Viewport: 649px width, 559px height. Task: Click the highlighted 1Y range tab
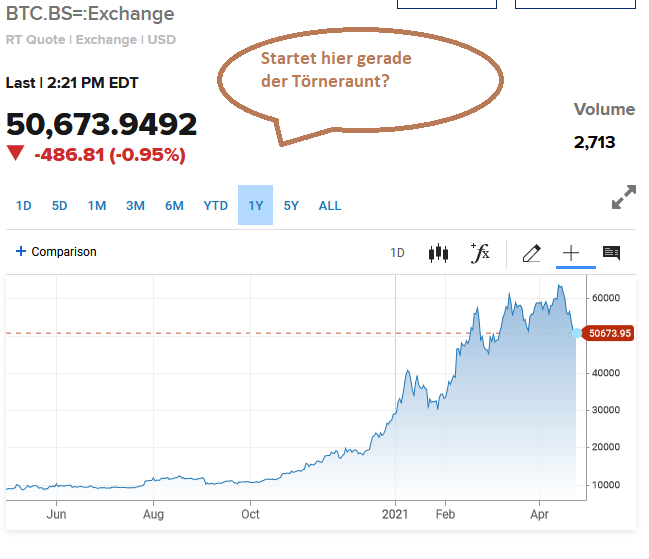click(x=255, y=206)
